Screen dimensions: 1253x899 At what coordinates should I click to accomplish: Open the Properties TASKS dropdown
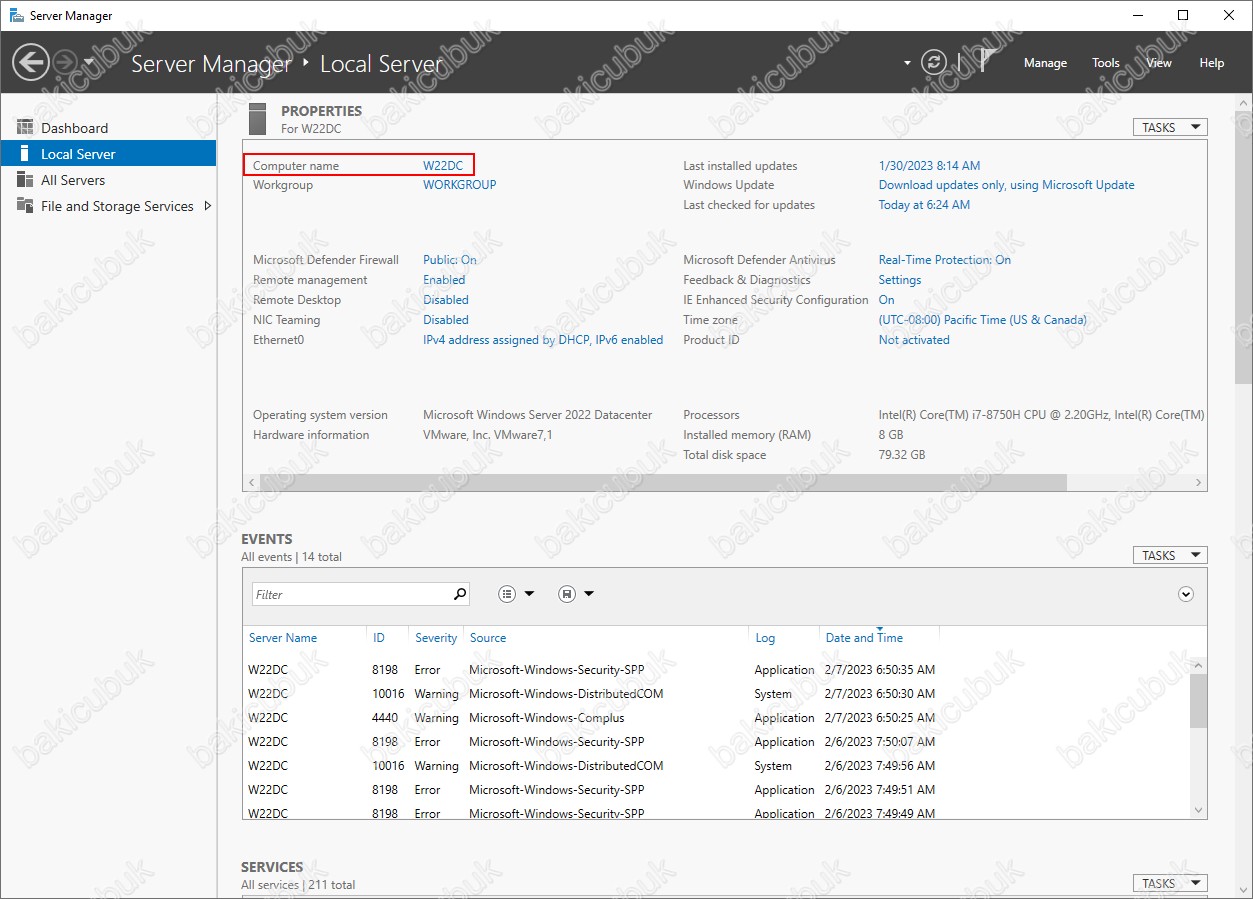click(x=1170, y=127)
